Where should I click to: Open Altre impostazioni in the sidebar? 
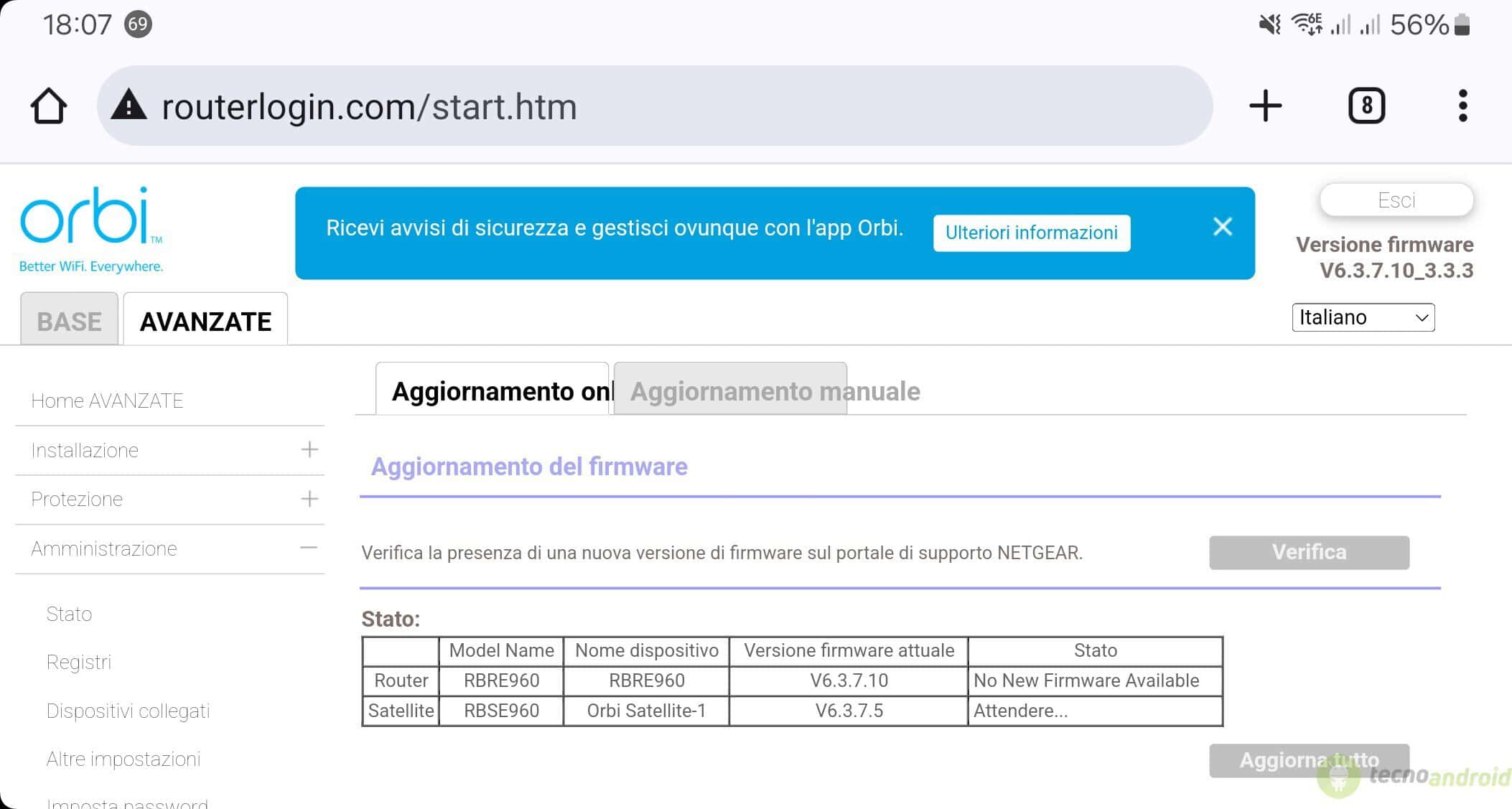[x=123, y=759]
